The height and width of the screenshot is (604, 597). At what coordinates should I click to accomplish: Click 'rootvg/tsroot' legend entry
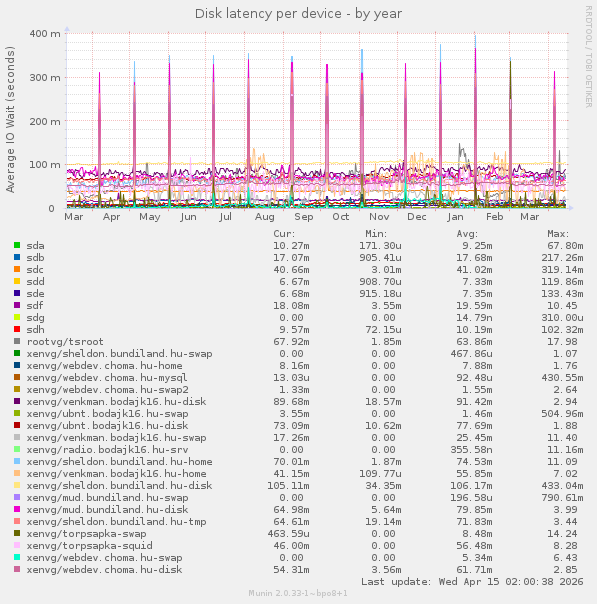[65, 342]
